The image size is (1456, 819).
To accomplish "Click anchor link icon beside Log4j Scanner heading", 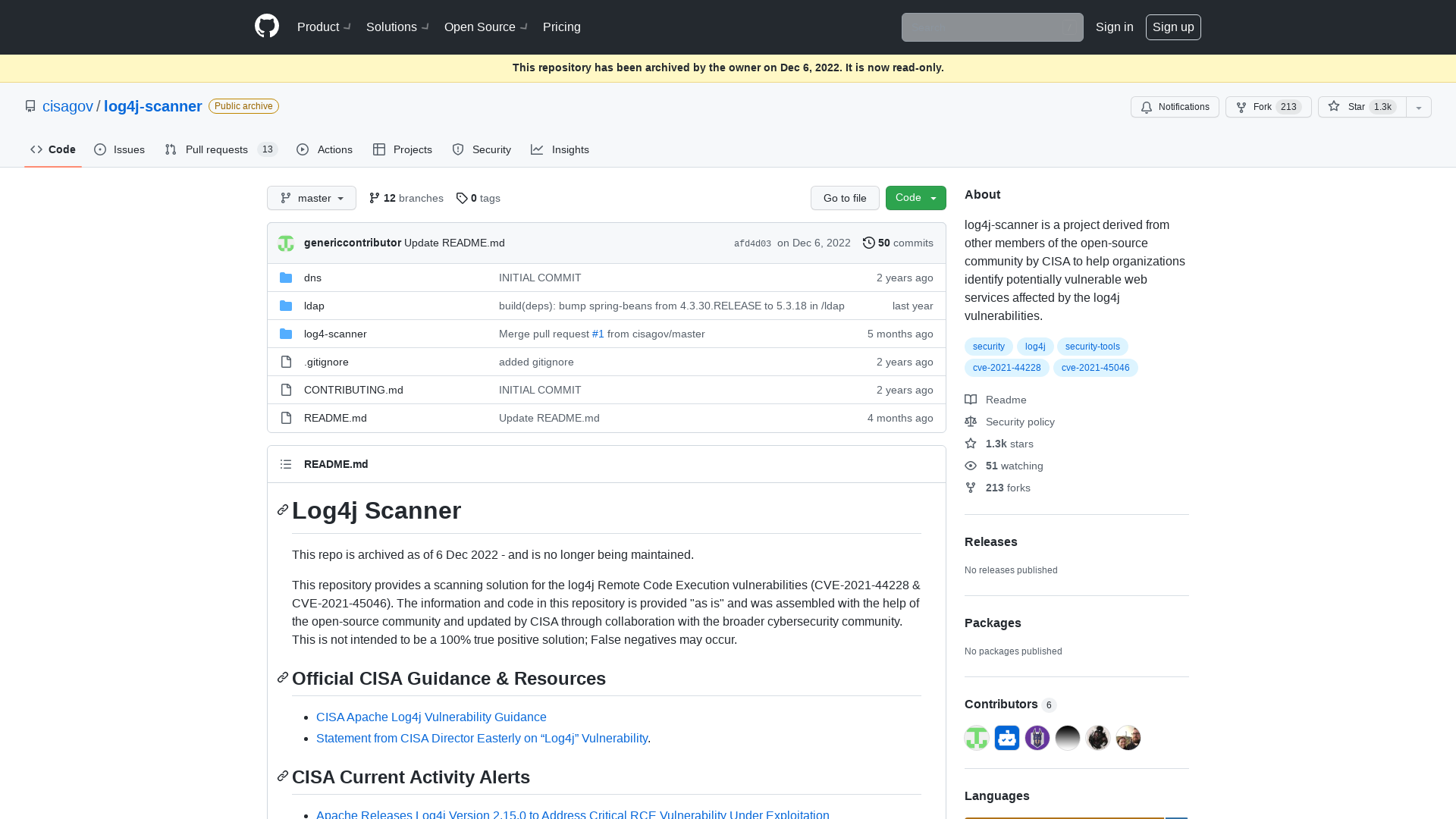I will (283, 510).
